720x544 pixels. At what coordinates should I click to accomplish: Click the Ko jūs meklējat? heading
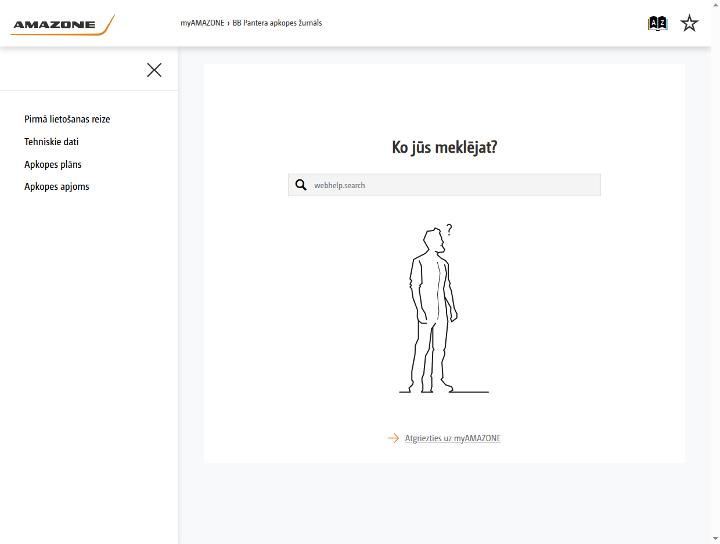pyautogui.click(x=444, y=147)
